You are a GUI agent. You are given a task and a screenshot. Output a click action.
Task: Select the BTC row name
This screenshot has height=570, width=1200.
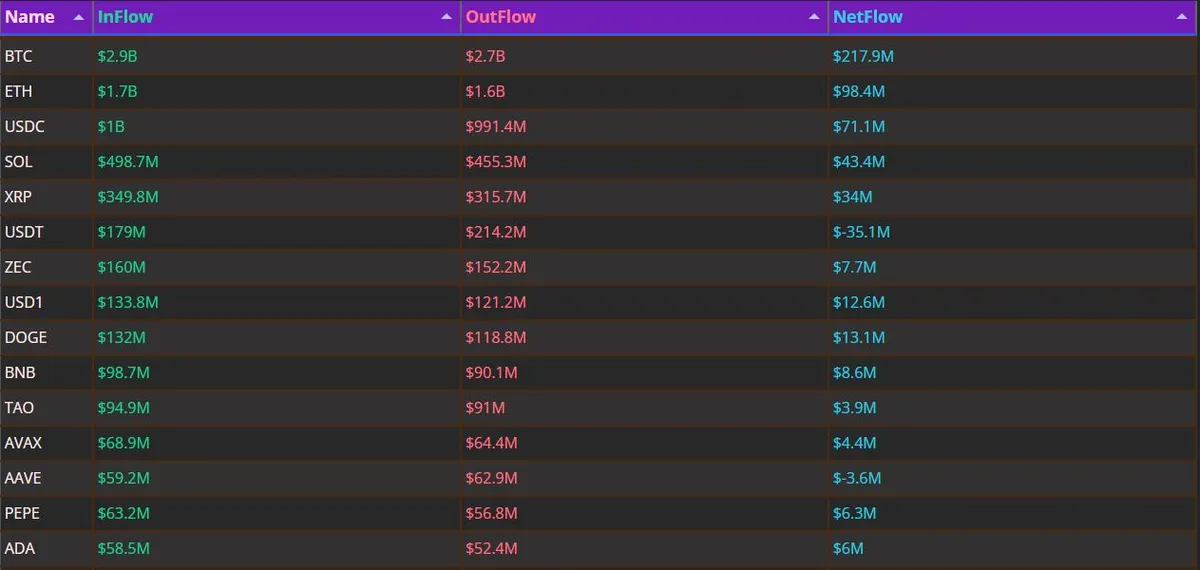coord(18,57)
